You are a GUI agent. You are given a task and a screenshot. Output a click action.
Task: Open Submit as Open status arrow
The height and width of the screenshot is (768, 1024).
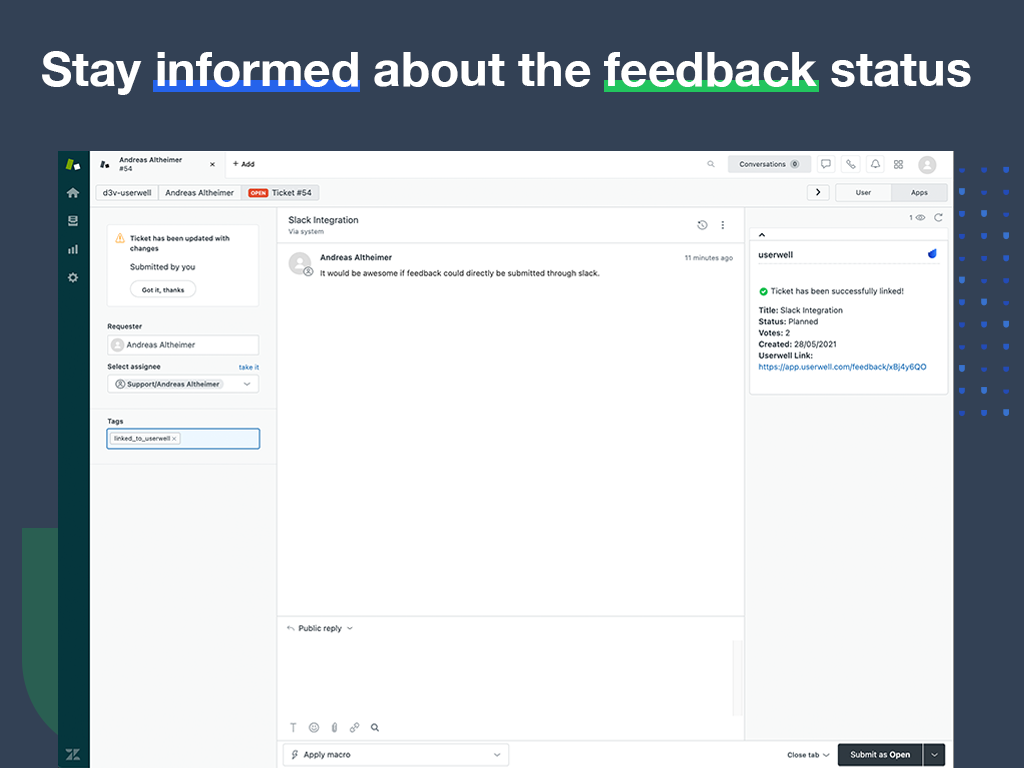(x=935, y=755)
